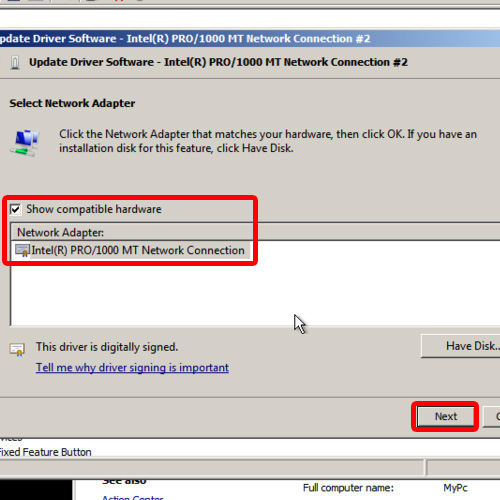Click the Full computer name label
The image size is (500, 500).
click(348, 488)
